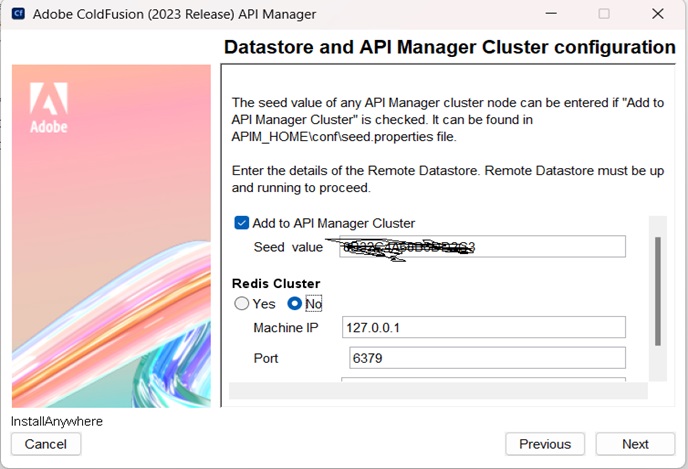Screen dimensions: 688x469
Task: Toggle the Add to API Manager Cluster checkbox
Action: tap(241, 223)
